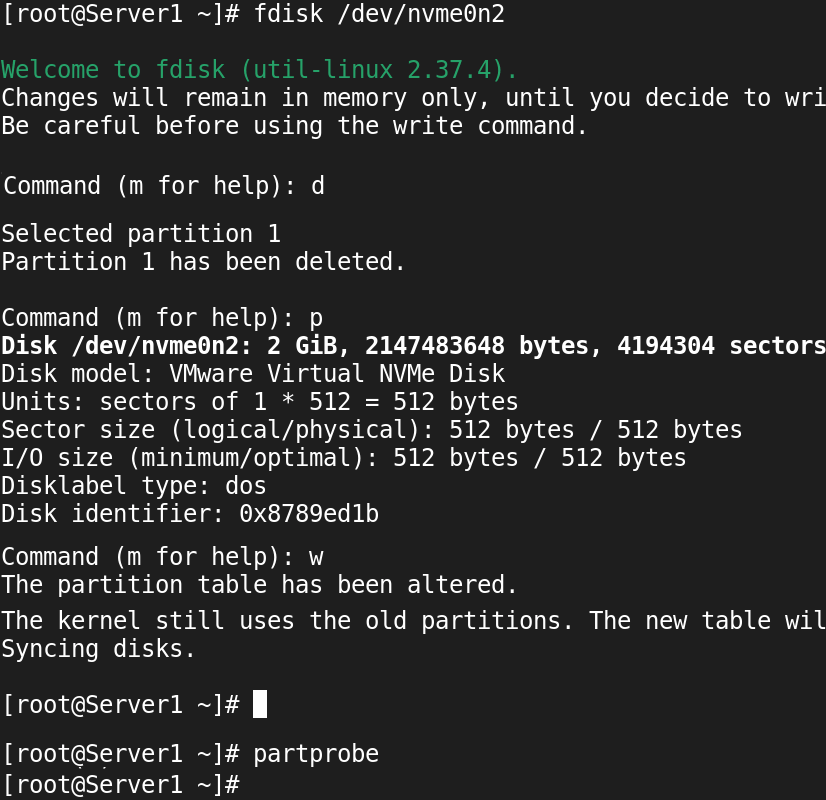Click the 'Disk model: VMware Virtual NVMe Disk' line
Screen dimensions: 826x800
tap(253, 374)
